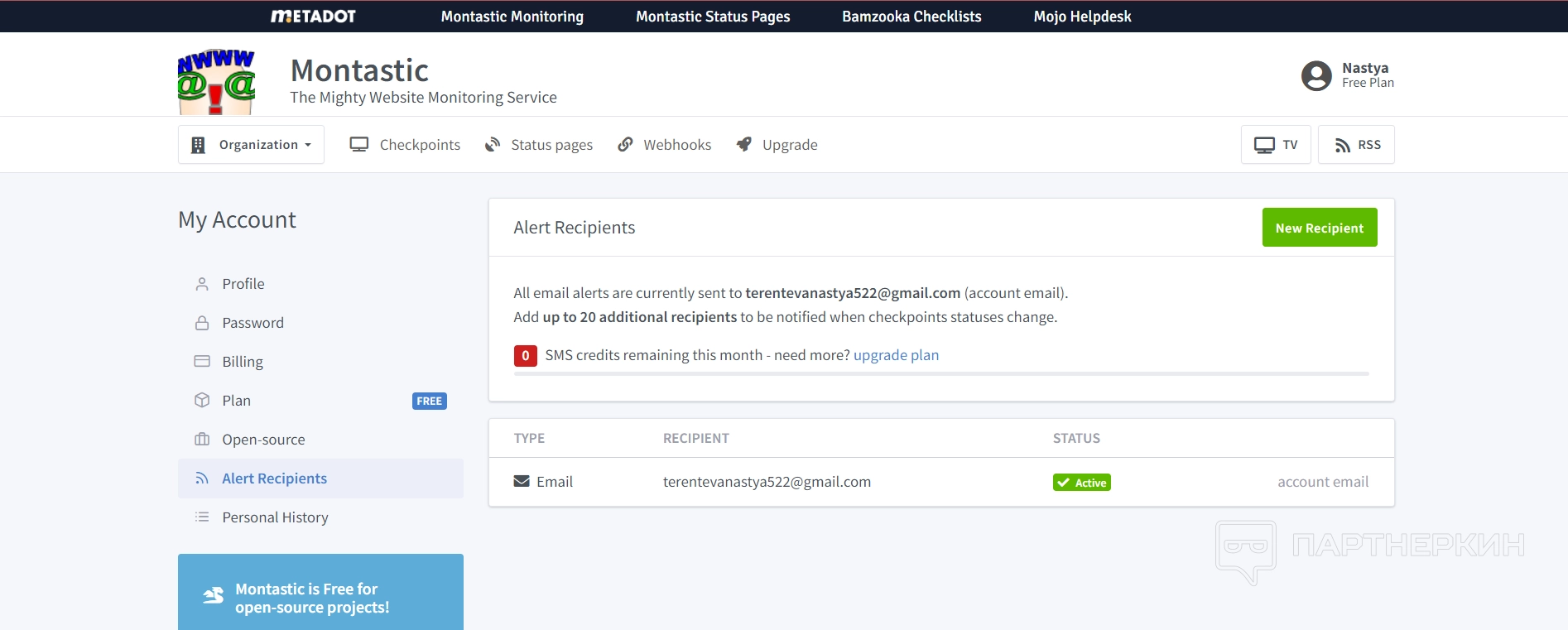Click the open-source promo banner icon
1568x630 pixels.
[x=214, y=596]
